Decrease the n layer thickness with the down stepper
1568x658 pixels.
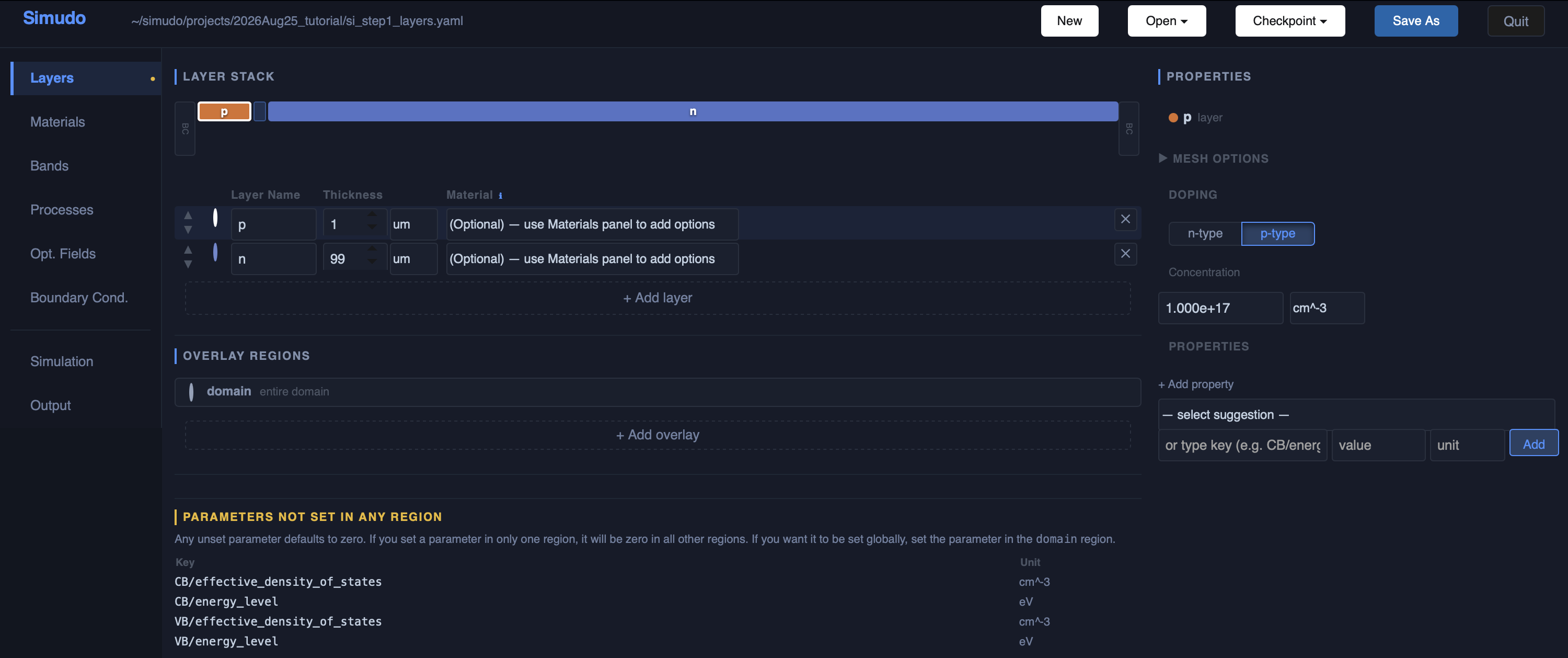[x=372, y=263]
